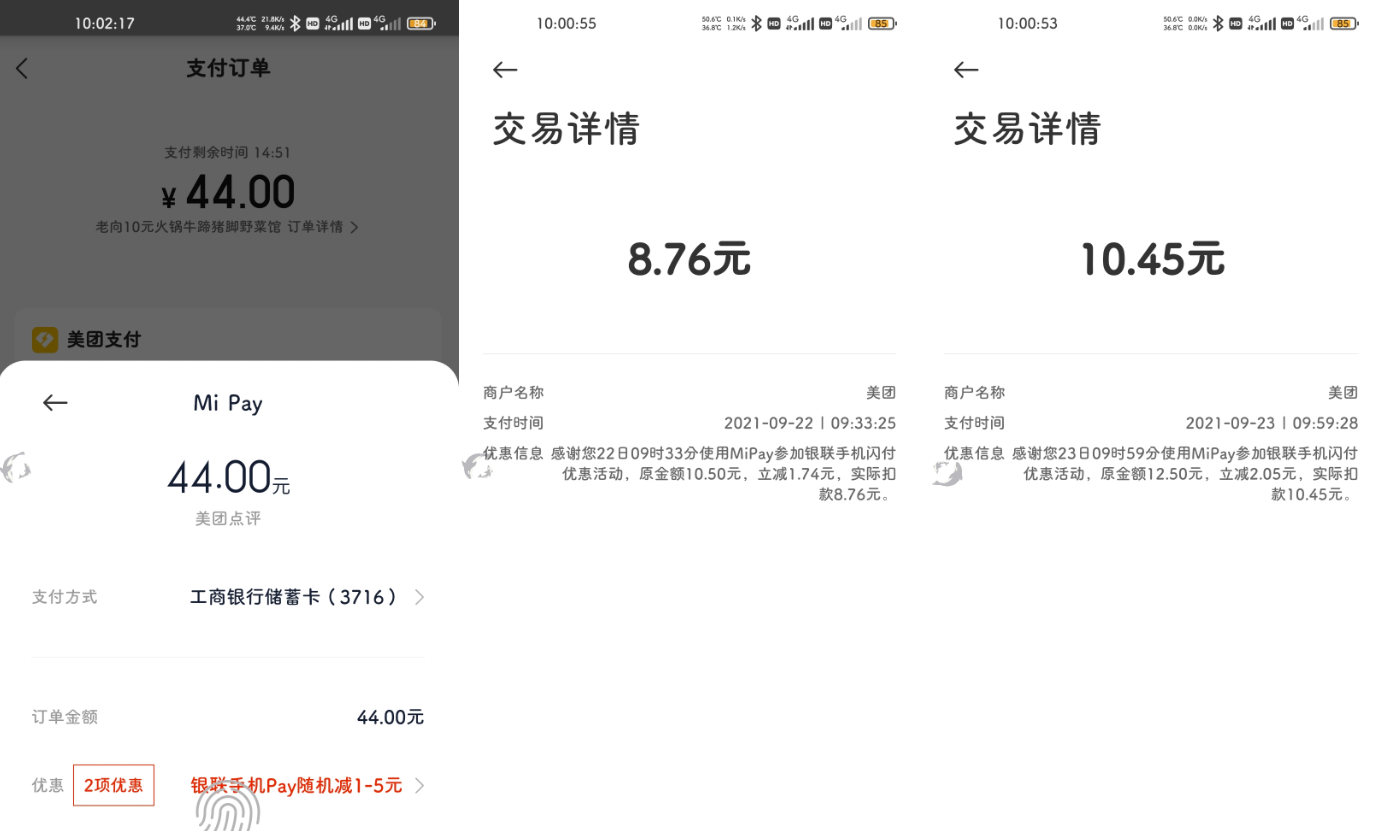Tap battery icon in 10:00:53 status bar
Viewport: 1383px width, 831px height.
(x=1343, y=23)
